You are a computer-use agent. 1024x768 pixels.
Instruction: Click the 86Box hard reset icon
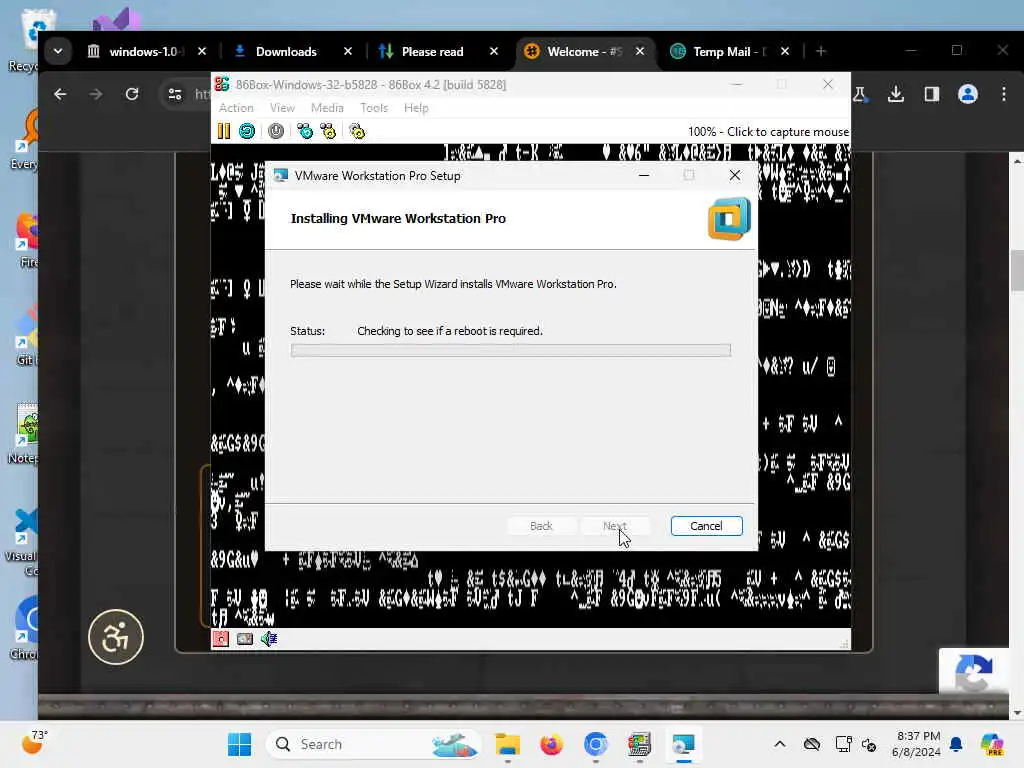pos(247,131)
